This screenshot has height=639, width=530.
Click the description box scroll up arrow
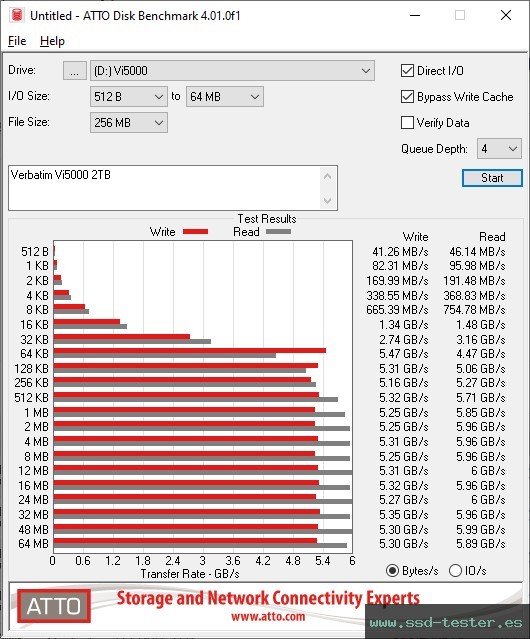[x=328, y=176]
